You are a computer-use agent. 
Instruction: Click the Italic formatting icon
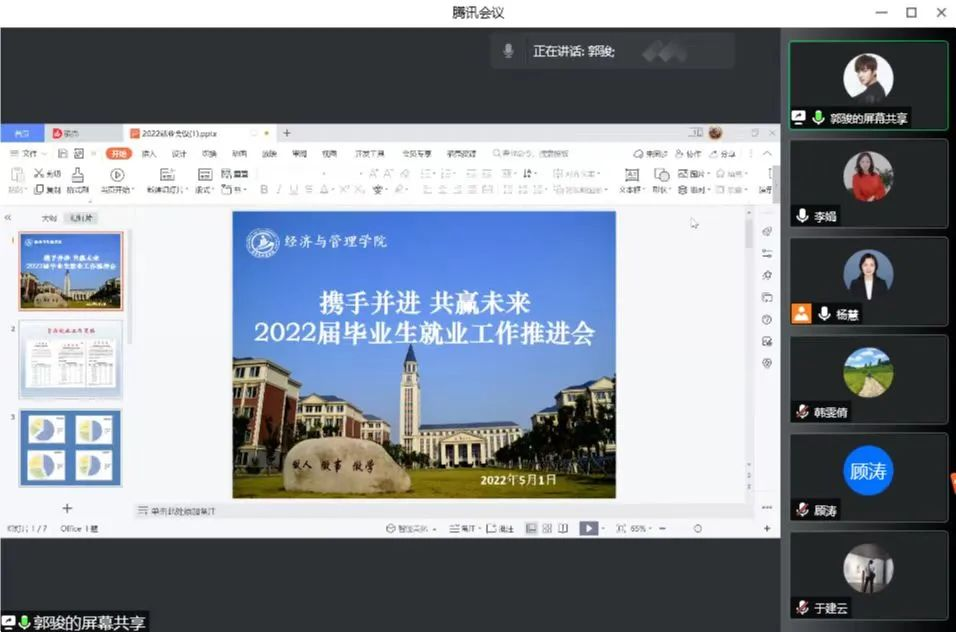[x=279, y=189]
